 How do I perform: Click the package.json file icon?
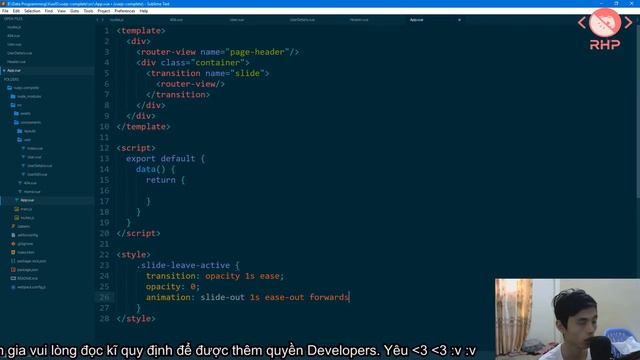[13, 269]
